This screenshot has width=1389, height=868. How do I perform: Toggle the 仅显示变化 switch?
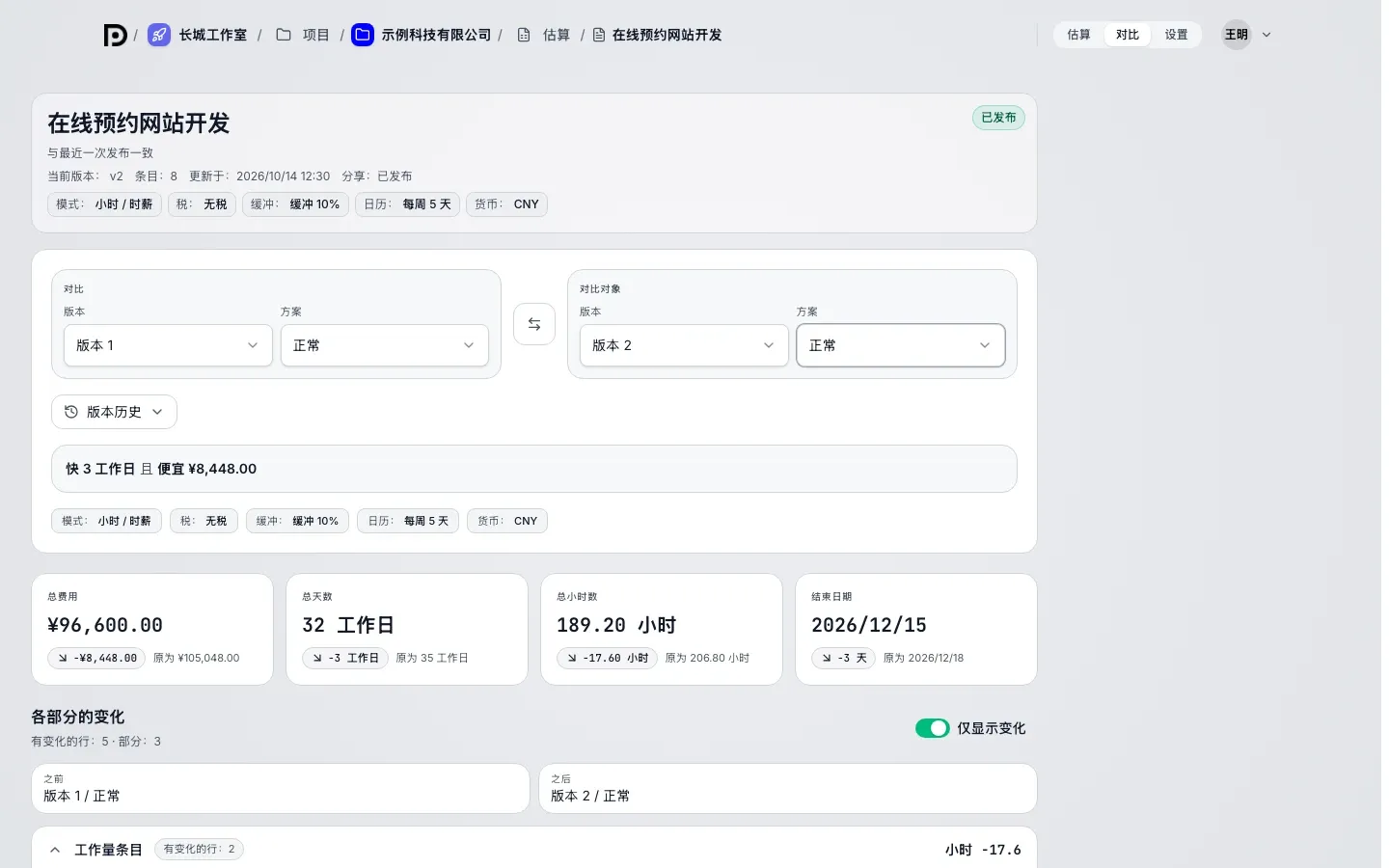tap(932, 728)
